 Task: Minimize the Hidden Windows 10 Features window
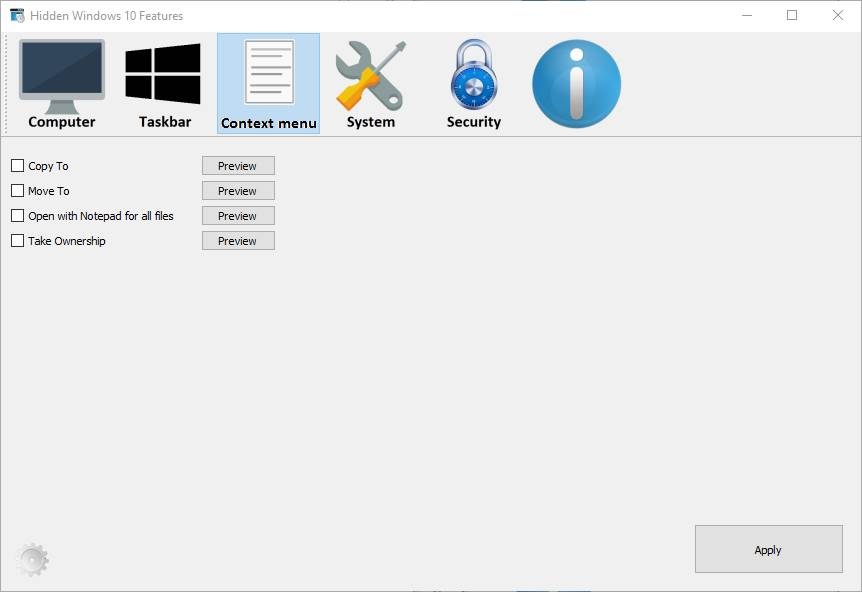point(747,15)
